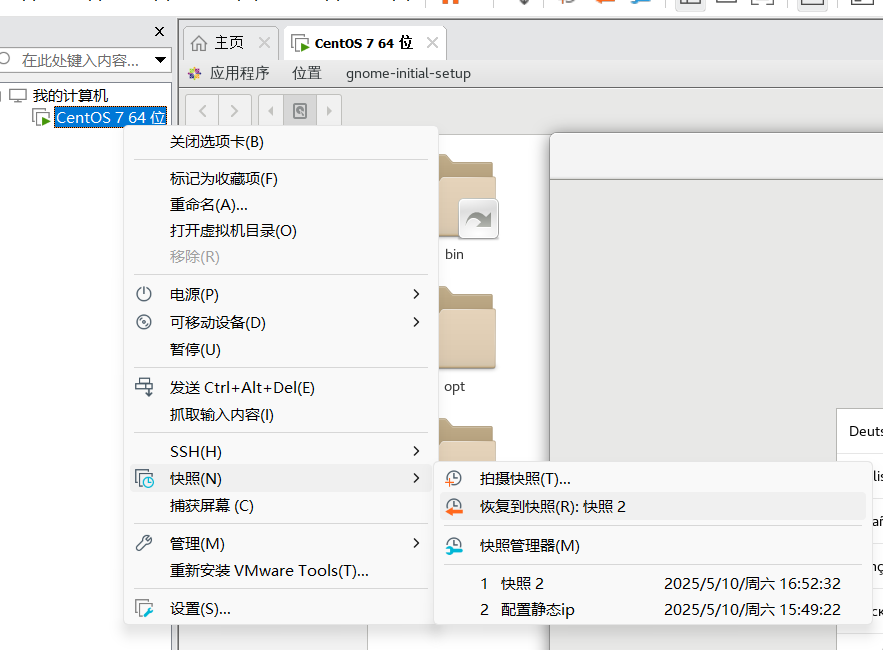883x650 pixels.
Task: Select 捕获屏幕 (C) entry
Action: (x=280, y=506)
